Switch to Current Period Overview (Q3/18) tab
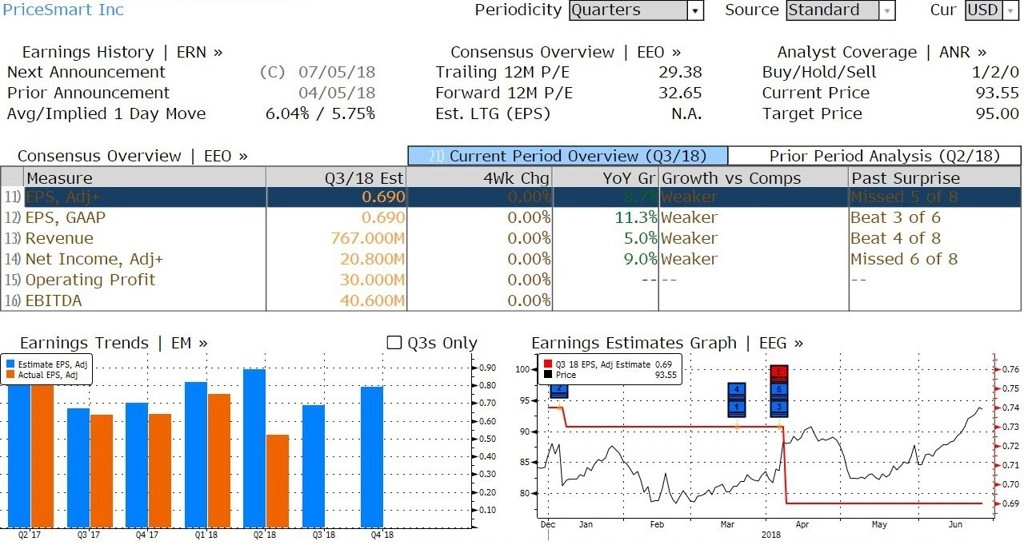 pos(568,156)
